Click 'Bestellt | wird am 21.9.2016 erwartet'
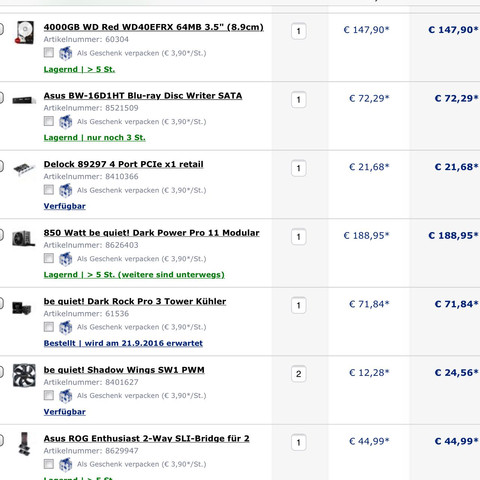The width and height of the screenshot is (480, 480). [x=123, y=343]
